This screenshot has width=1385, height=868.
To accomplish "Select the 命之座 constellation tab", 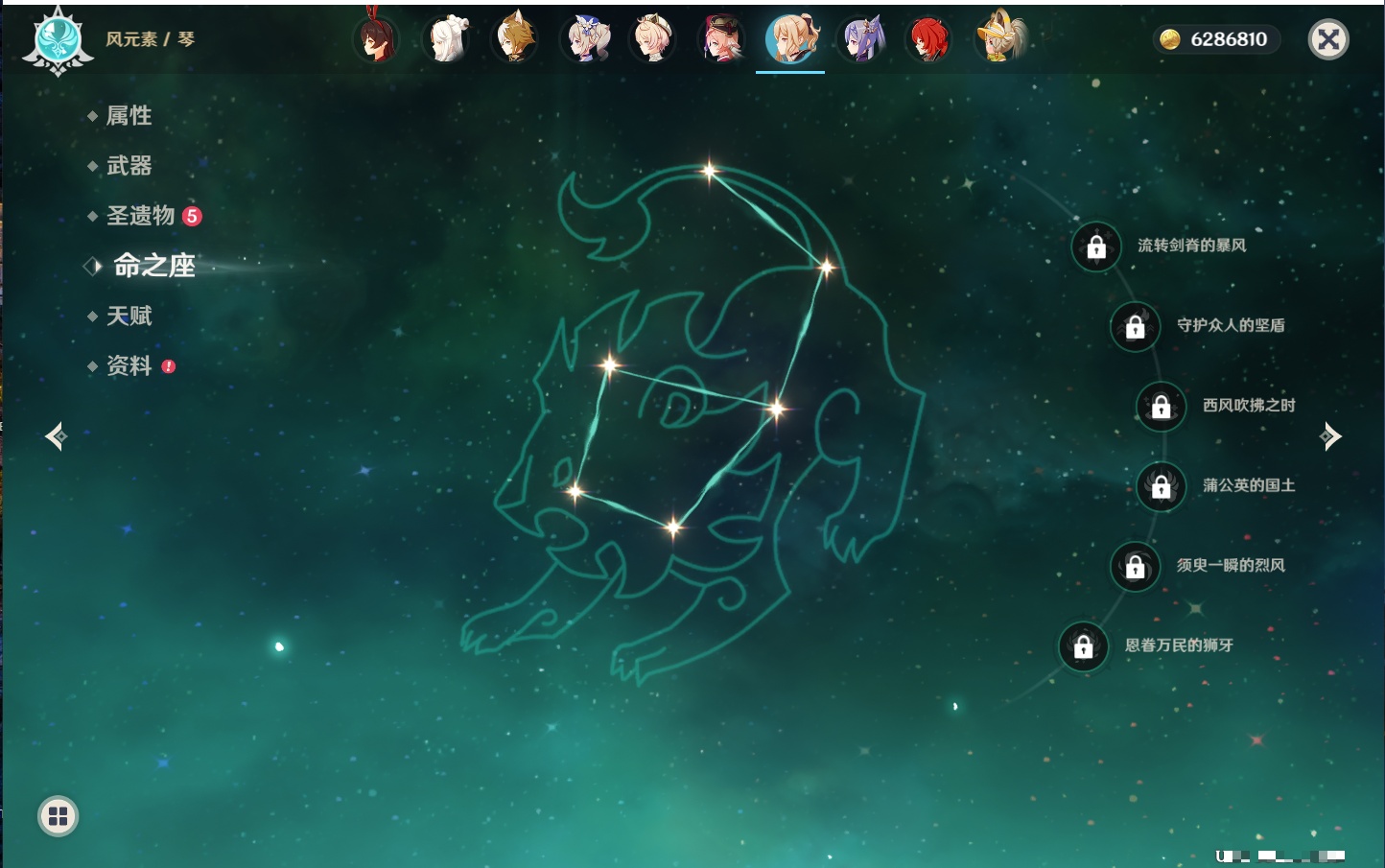I will click(x=153, y=266).
